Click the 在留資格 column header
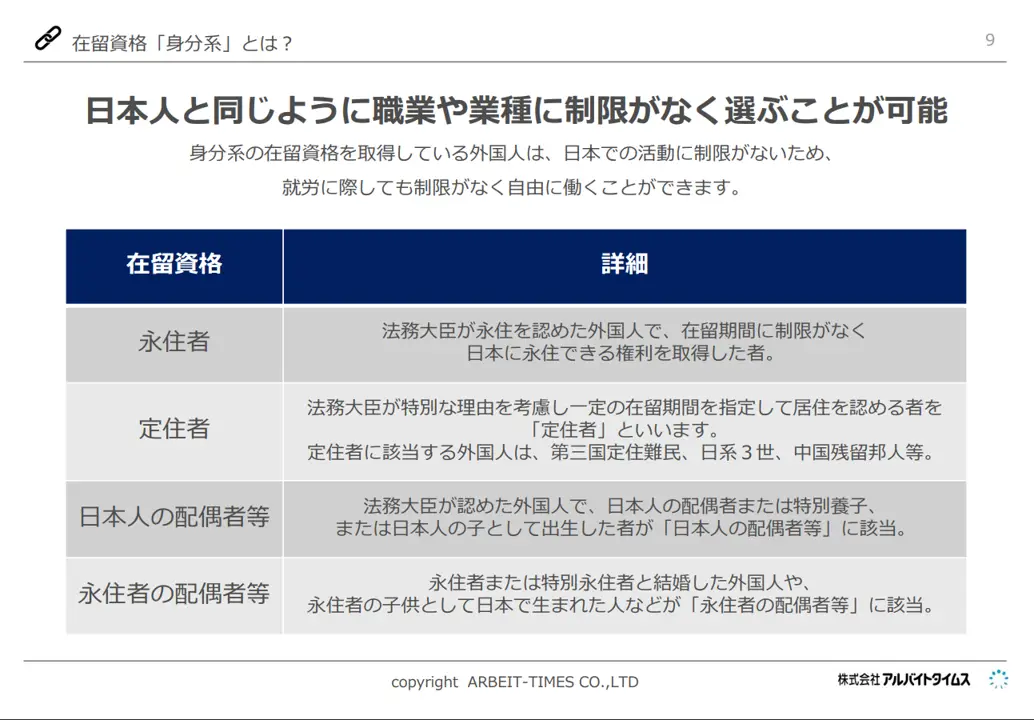 [174, 264]
